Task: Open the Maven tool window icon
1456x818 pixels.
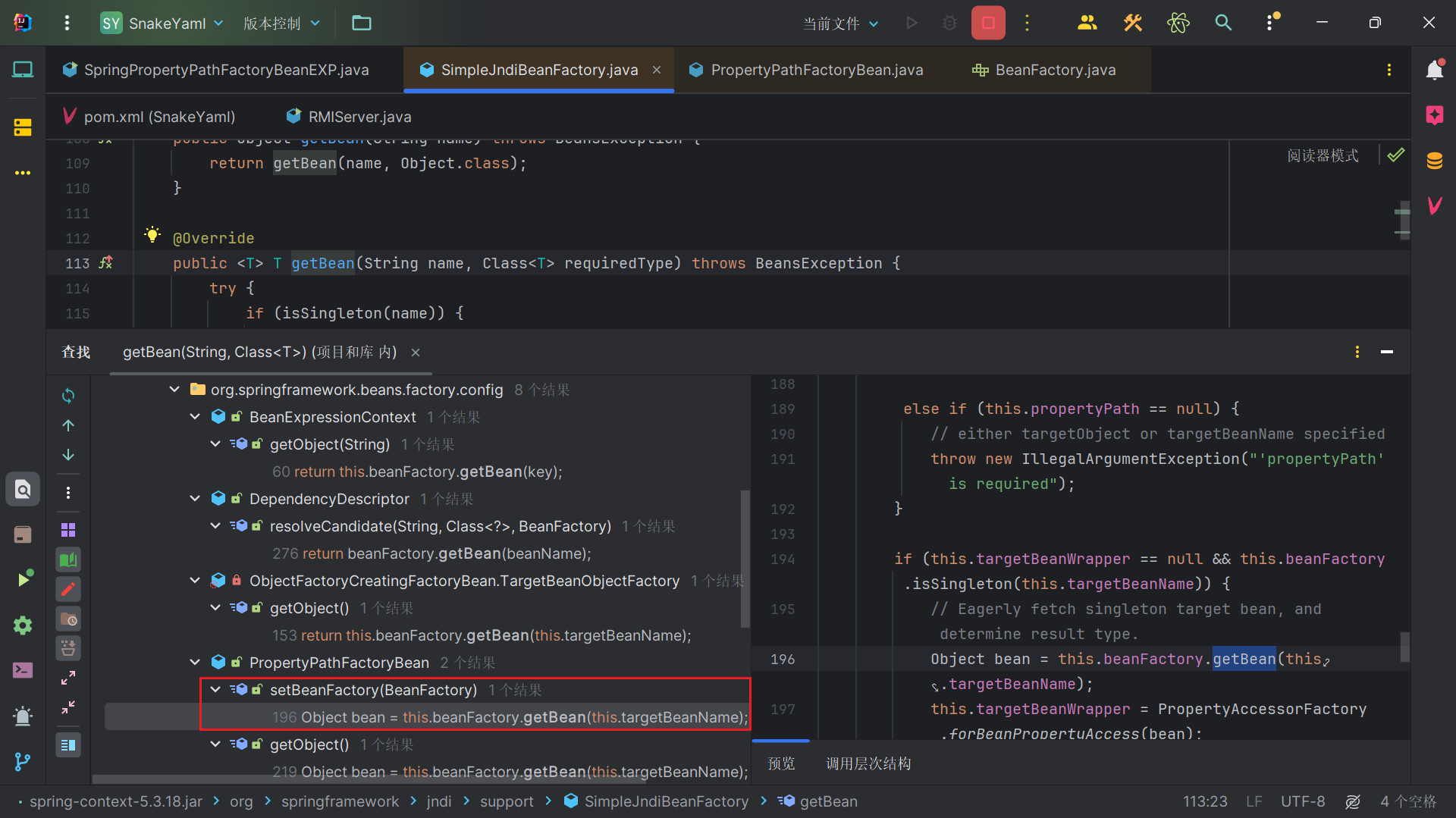Action: coord(1435,205)
